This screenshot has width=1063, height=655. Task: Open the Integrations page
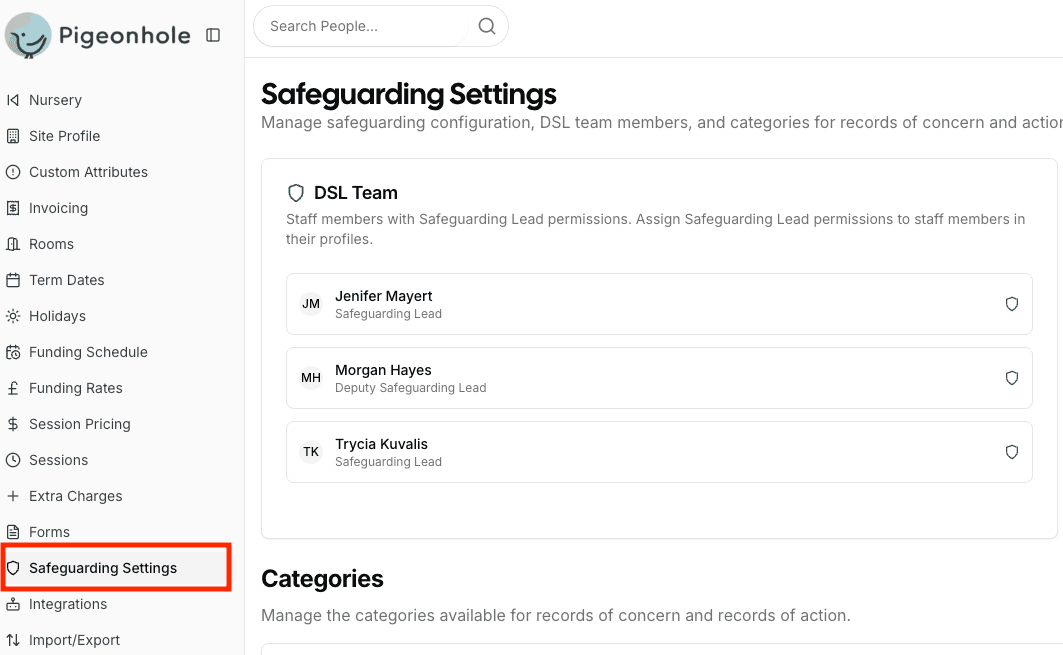coord(68,604)
